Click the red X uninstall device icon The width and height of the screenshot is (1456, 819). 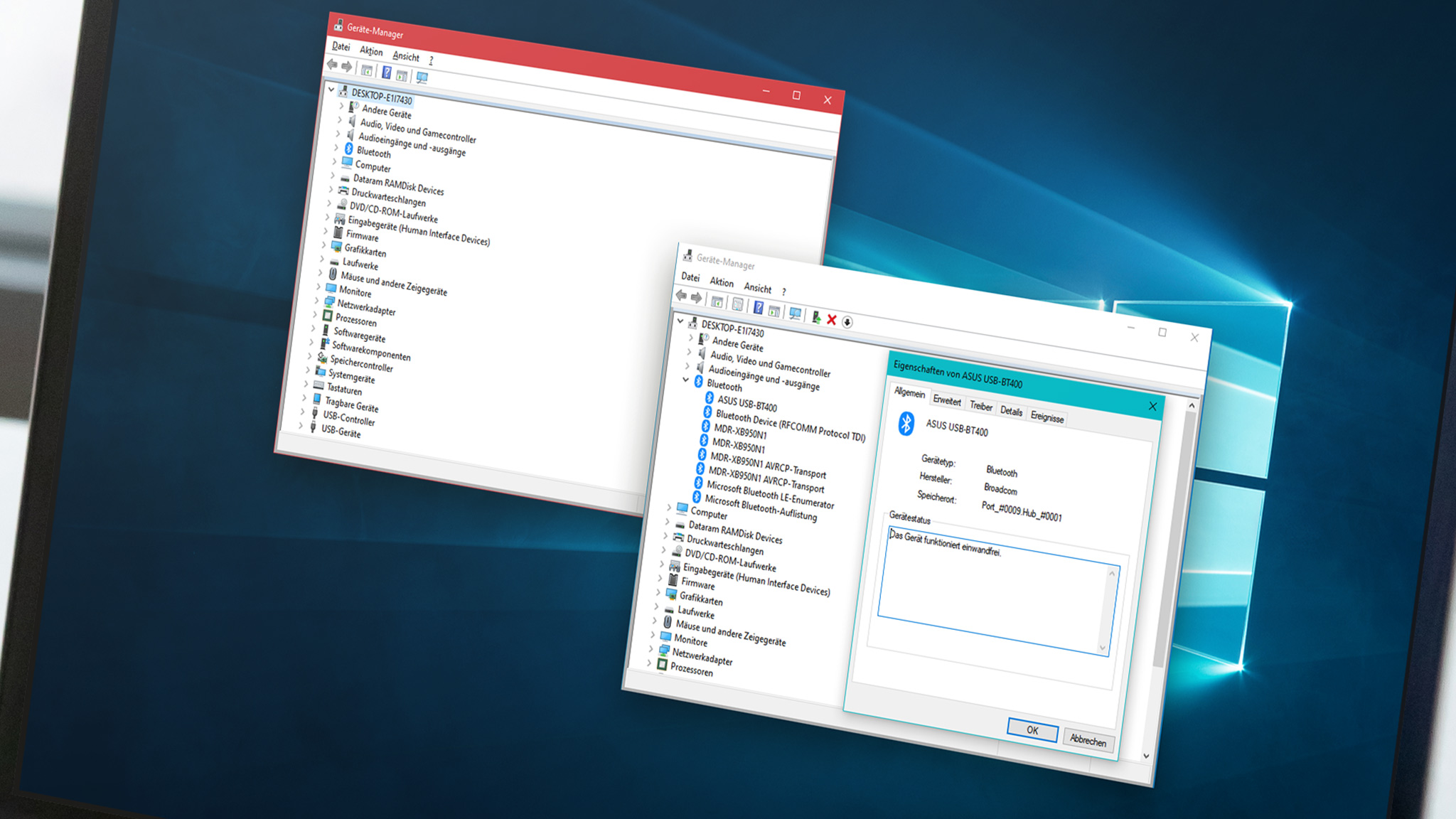[831, 320]
